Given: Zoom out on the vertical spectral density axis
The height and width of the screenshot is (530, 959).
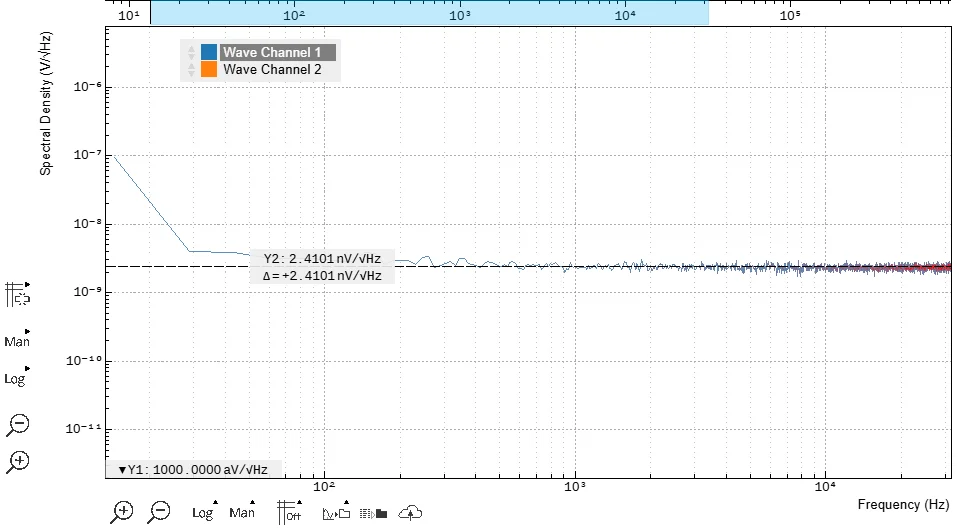Looking at the screenshot, I should [18, 425].
